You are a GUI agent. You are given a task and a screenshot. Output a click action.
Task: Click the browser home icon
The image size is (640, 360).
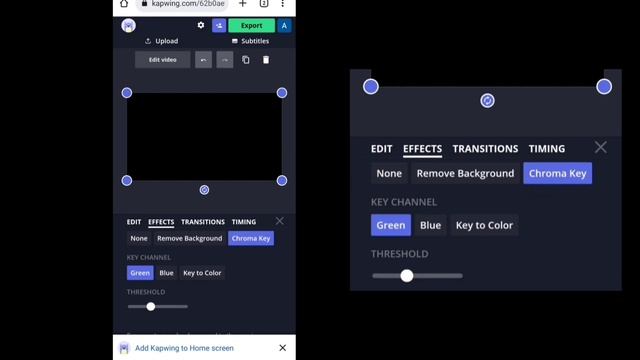click(x=124, y=4)
